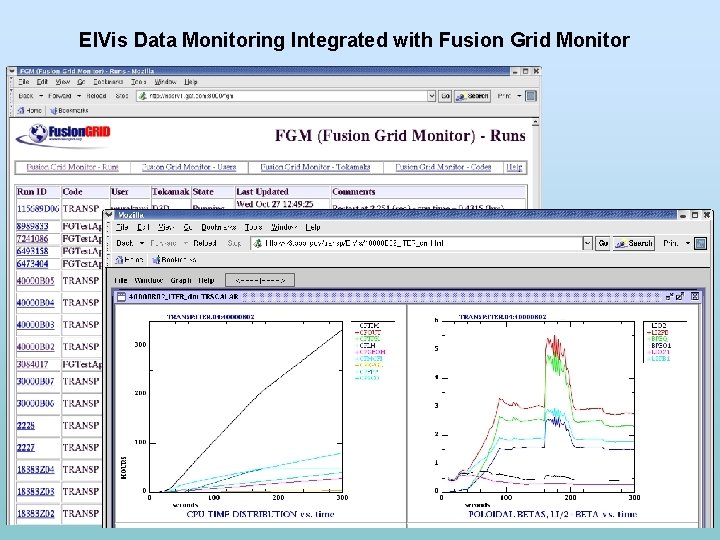Open Back history dropdown in front Mozilla window
The image size is (720, 540).
[x=142, y=243]
